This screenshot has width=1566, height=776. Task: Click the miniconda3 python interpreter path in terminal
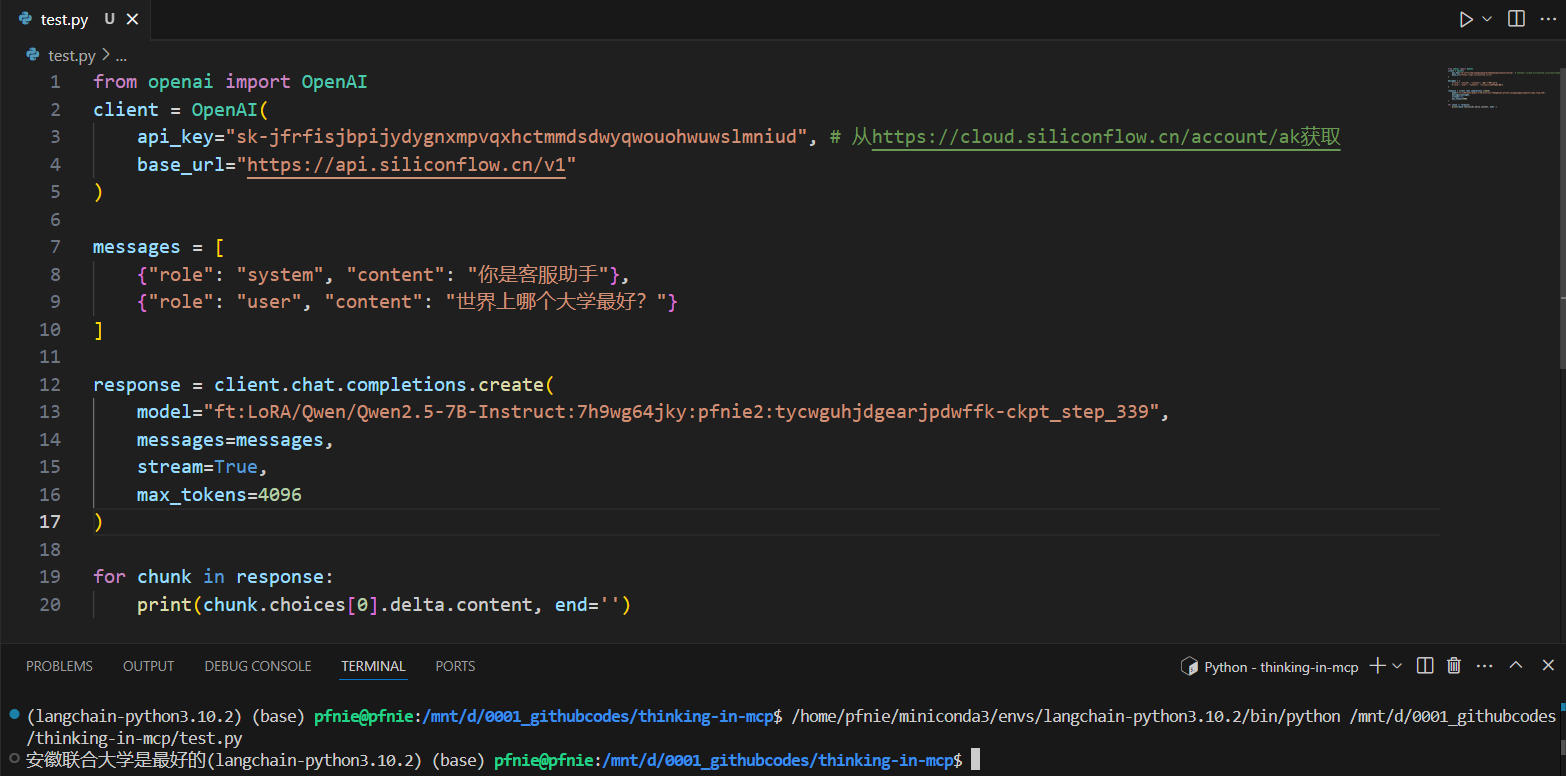pos(1065,716)
